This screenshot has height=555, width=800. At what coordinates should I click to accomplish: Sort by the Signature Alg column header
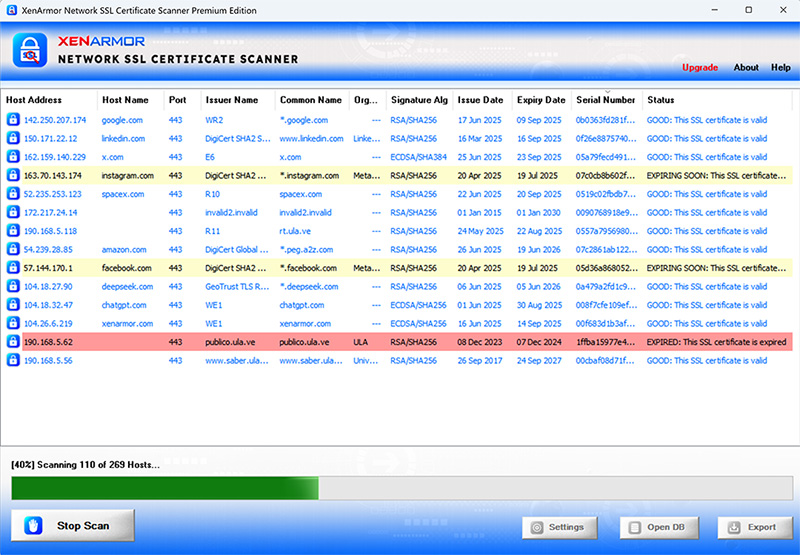click(x=419, y=100)
